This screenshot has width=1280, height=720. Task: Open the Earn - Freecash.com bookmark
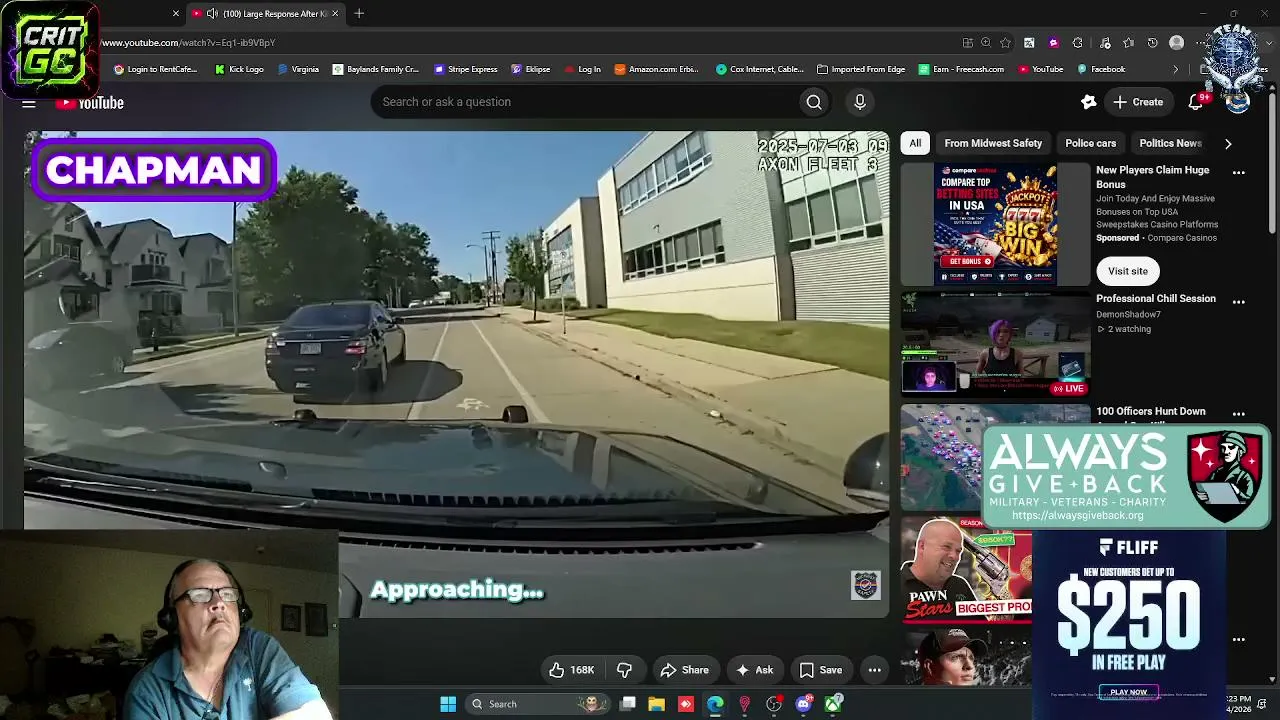pyautogui.click(x=962, y=70)
